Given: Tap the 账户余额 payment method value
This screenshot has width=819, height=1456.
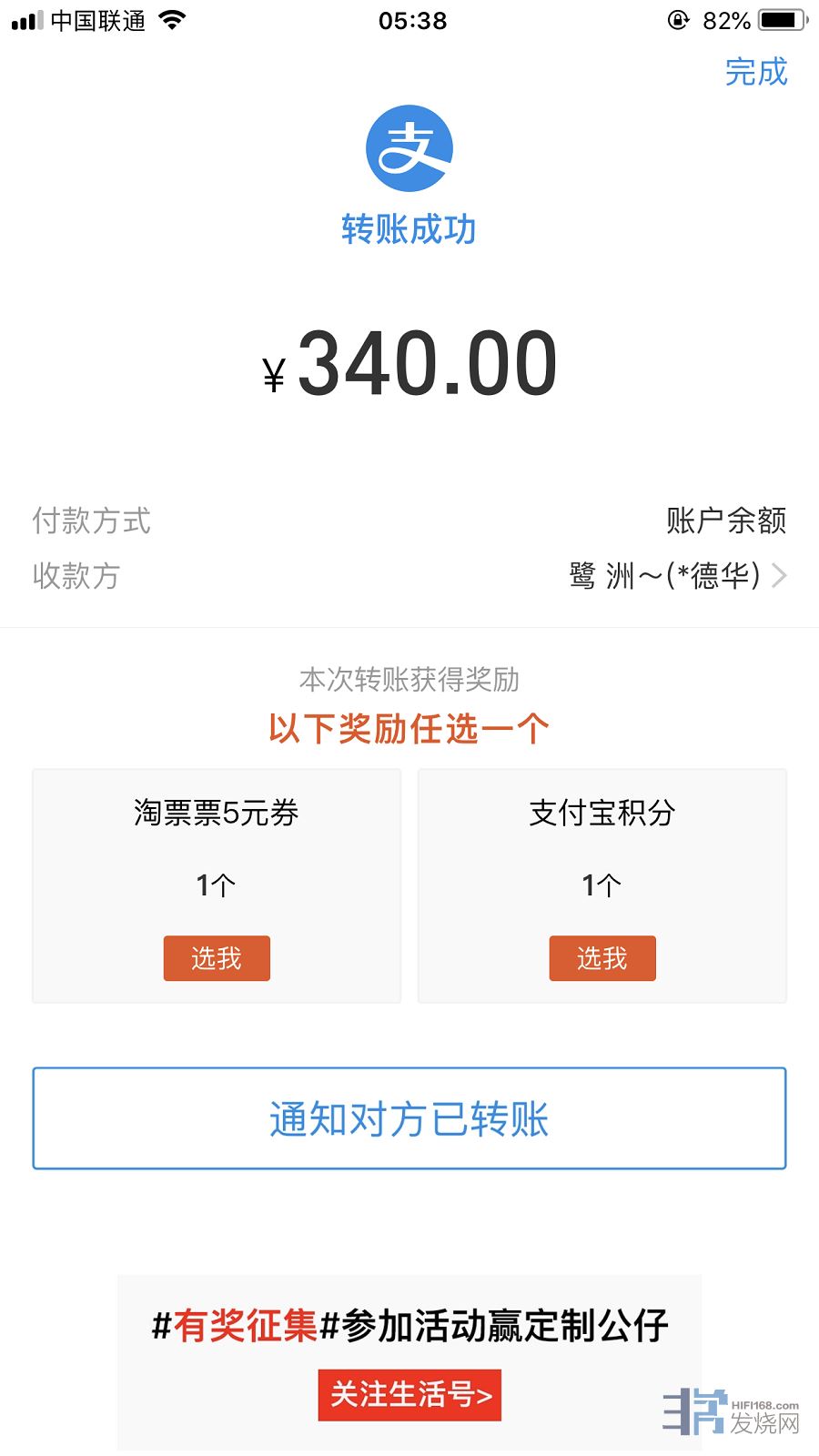Looking at the screenshot, I should click(x=726, y=521).
